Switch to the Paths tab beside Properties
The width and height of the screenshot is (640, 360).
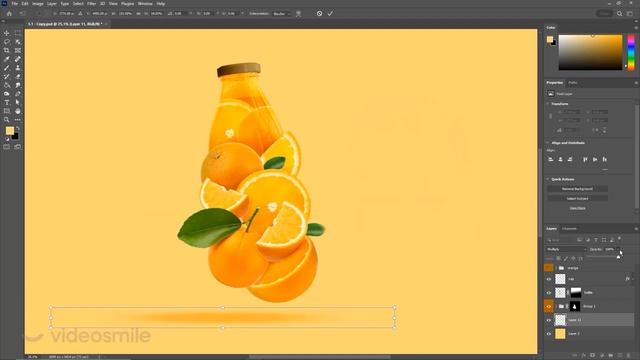tap(573, 82)
